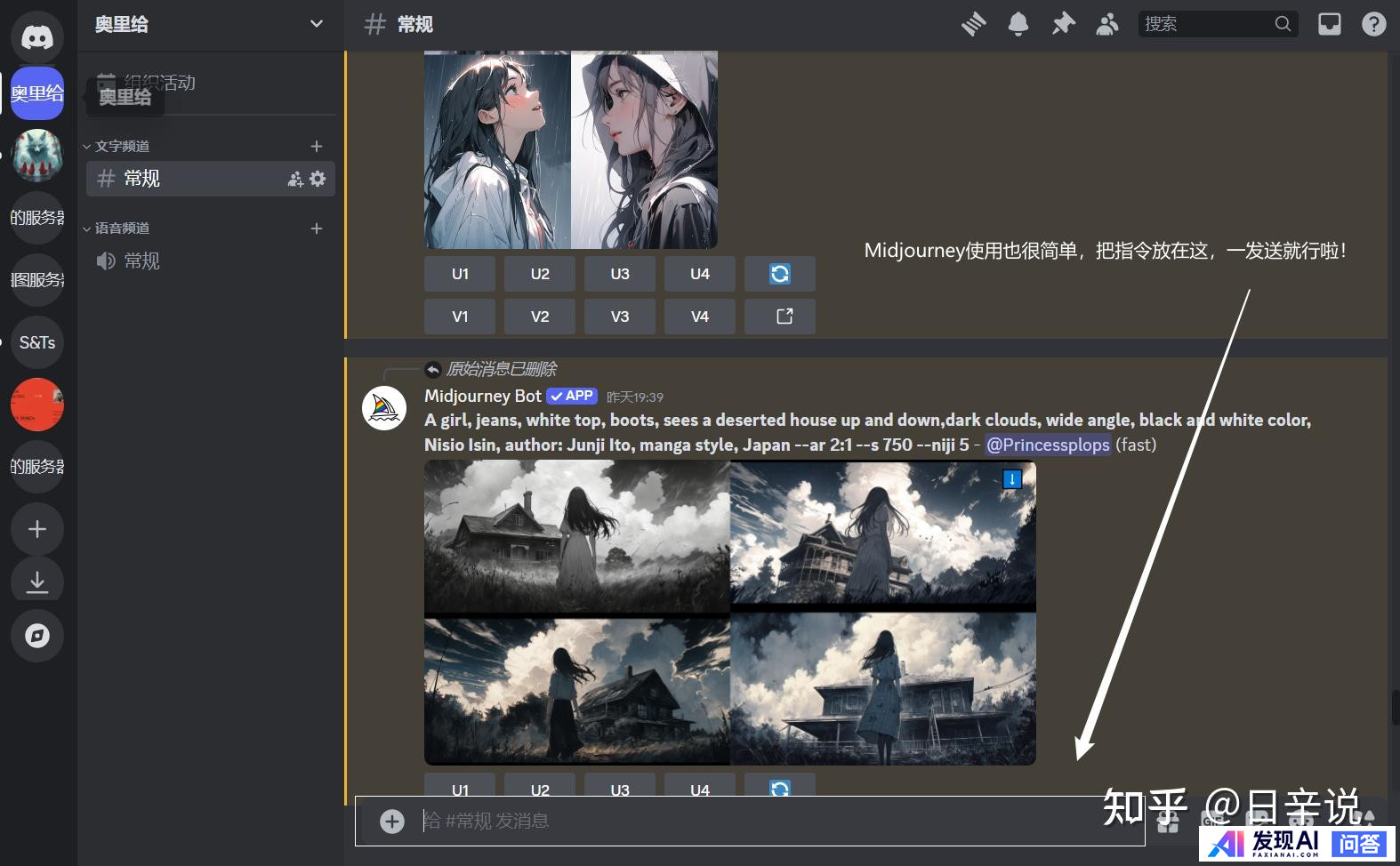Open notification settings bell icon
1400x866 pixels.
pyautogui.click(x=1018, y=24)
